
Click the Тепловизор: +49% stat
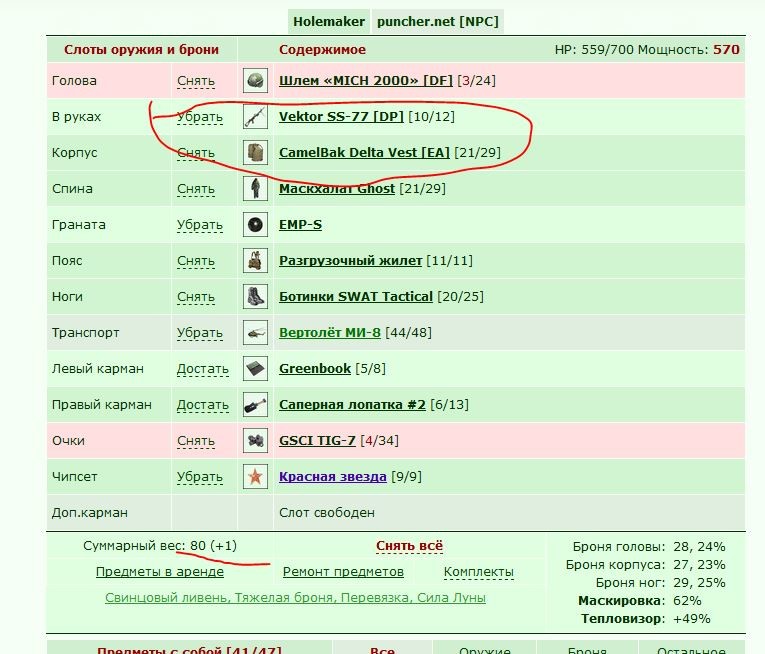(x=645, y=619)
